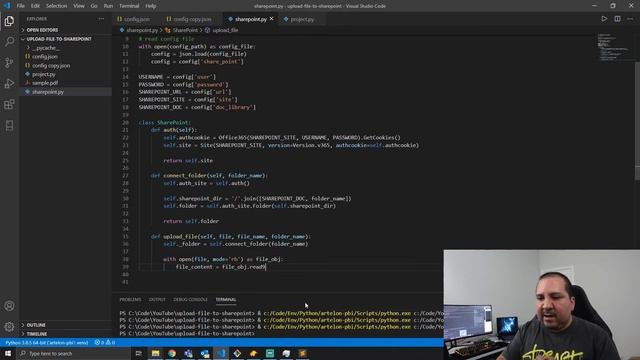This screenshot has width=640, height=360.
Task: Open Outlook from the taskbar
Action: tap(204, 353)
